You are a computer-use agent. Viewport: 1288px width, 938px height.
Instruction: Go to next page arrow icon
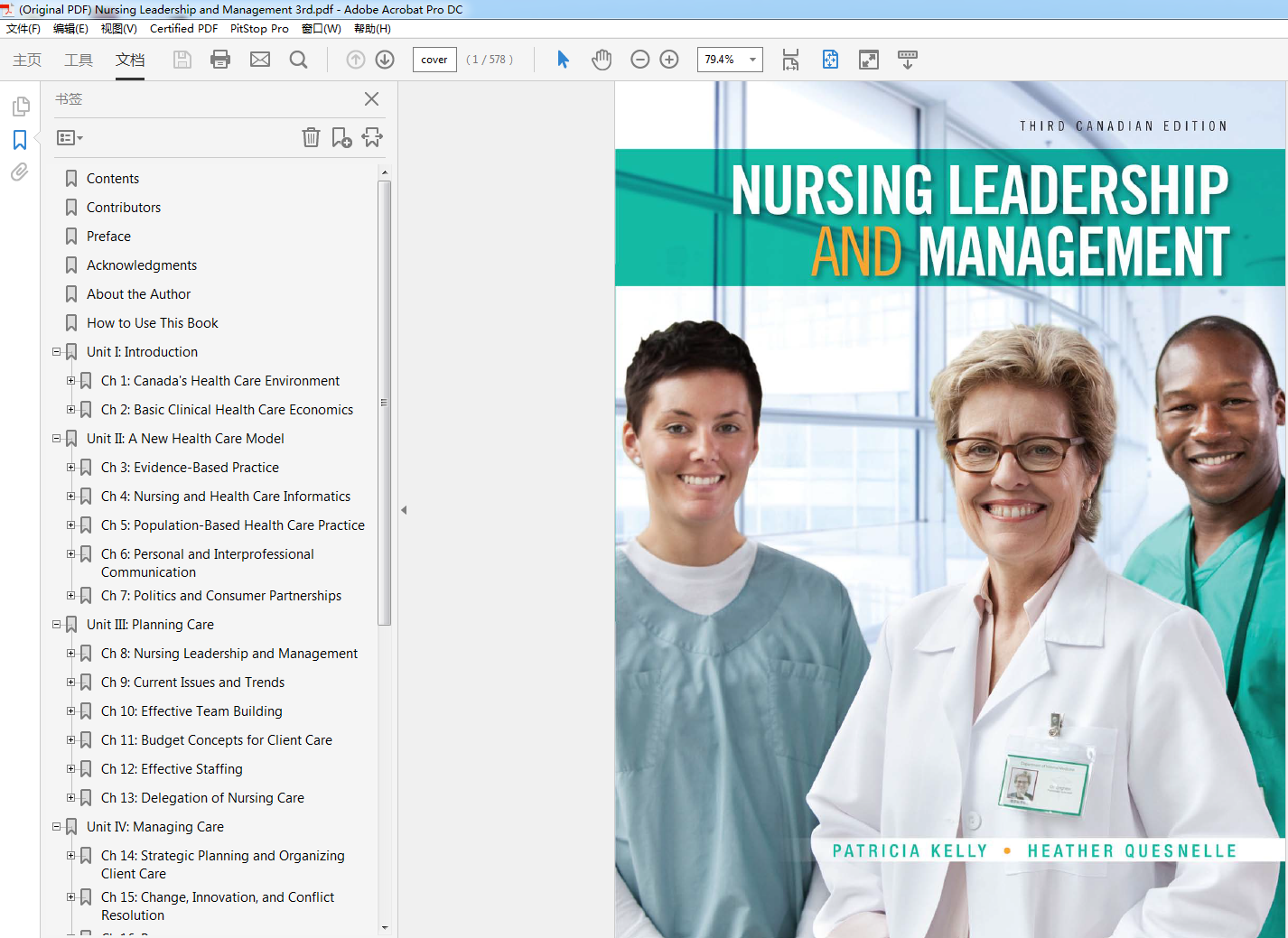click(385, 60)
